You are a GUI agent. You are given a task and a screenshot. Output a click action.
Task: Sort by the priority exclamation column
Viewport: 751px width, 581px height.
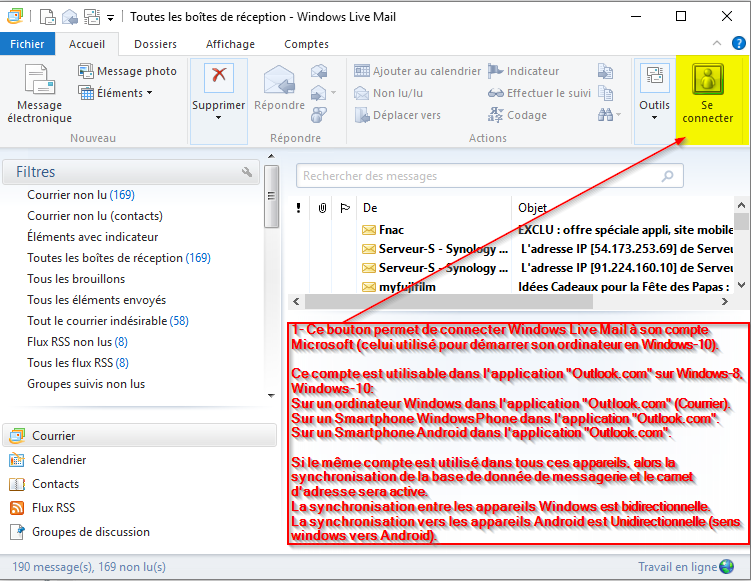[298, 208]
